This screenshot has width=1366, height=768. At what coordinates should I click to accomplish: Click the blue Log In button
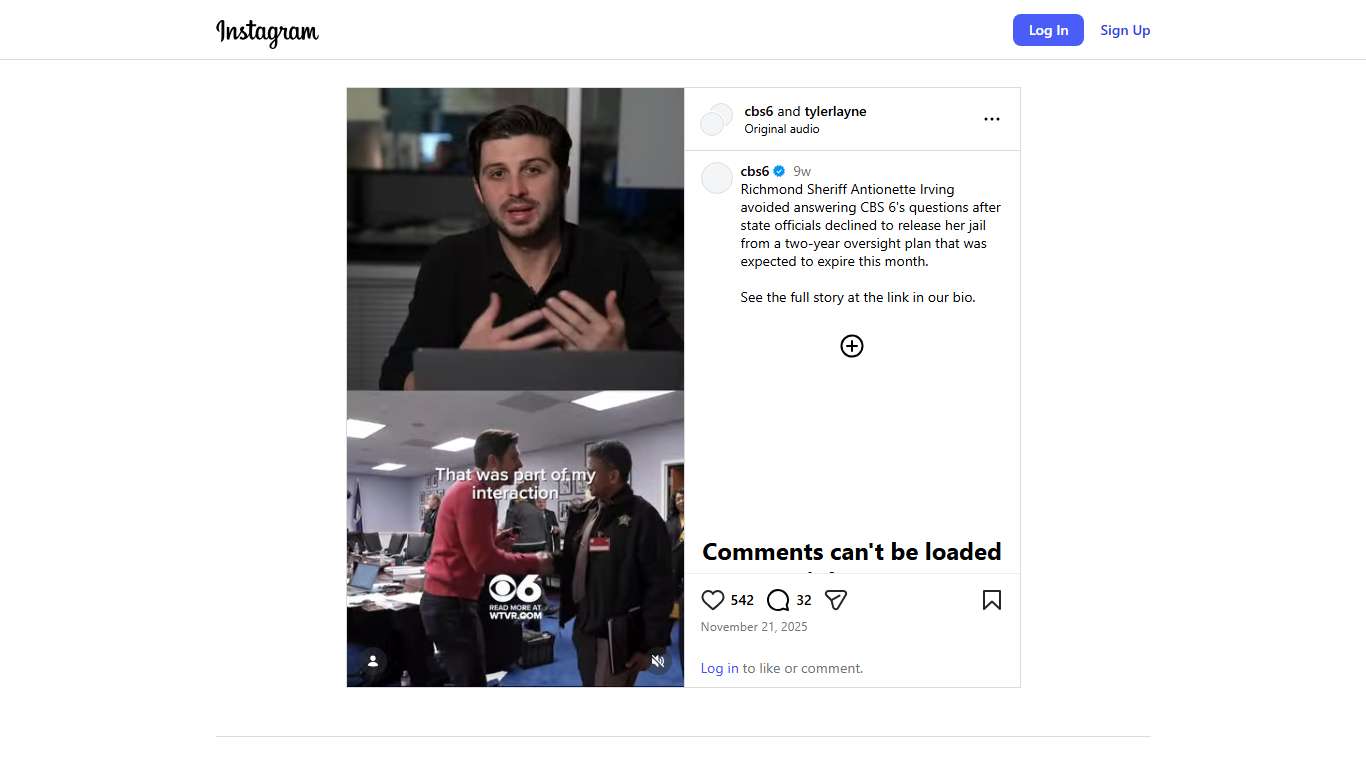click(1048, 30)
